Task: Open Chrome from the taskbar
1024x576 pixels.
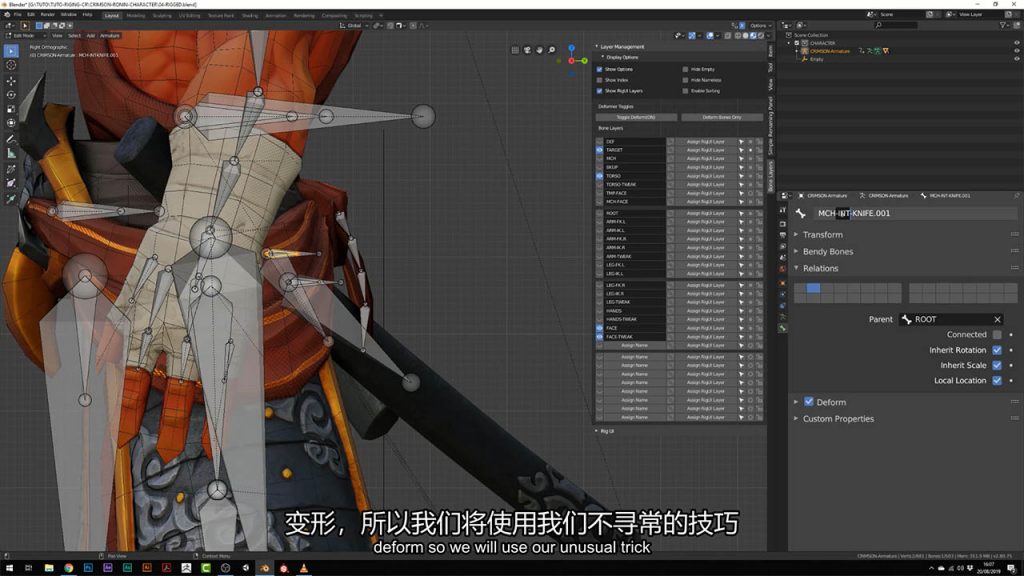Action: coord(68,568)
